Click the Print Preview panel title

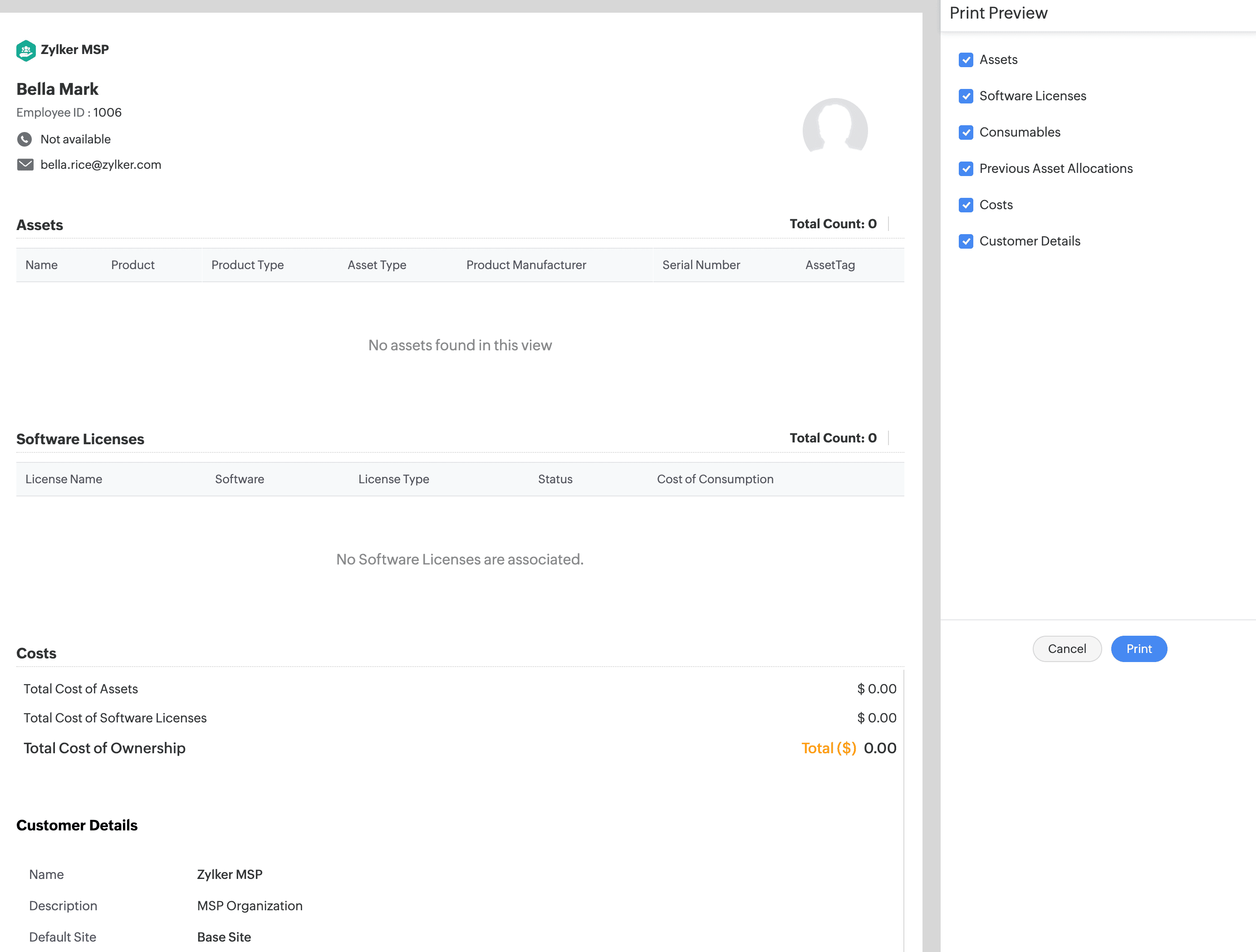coord(998,13)
